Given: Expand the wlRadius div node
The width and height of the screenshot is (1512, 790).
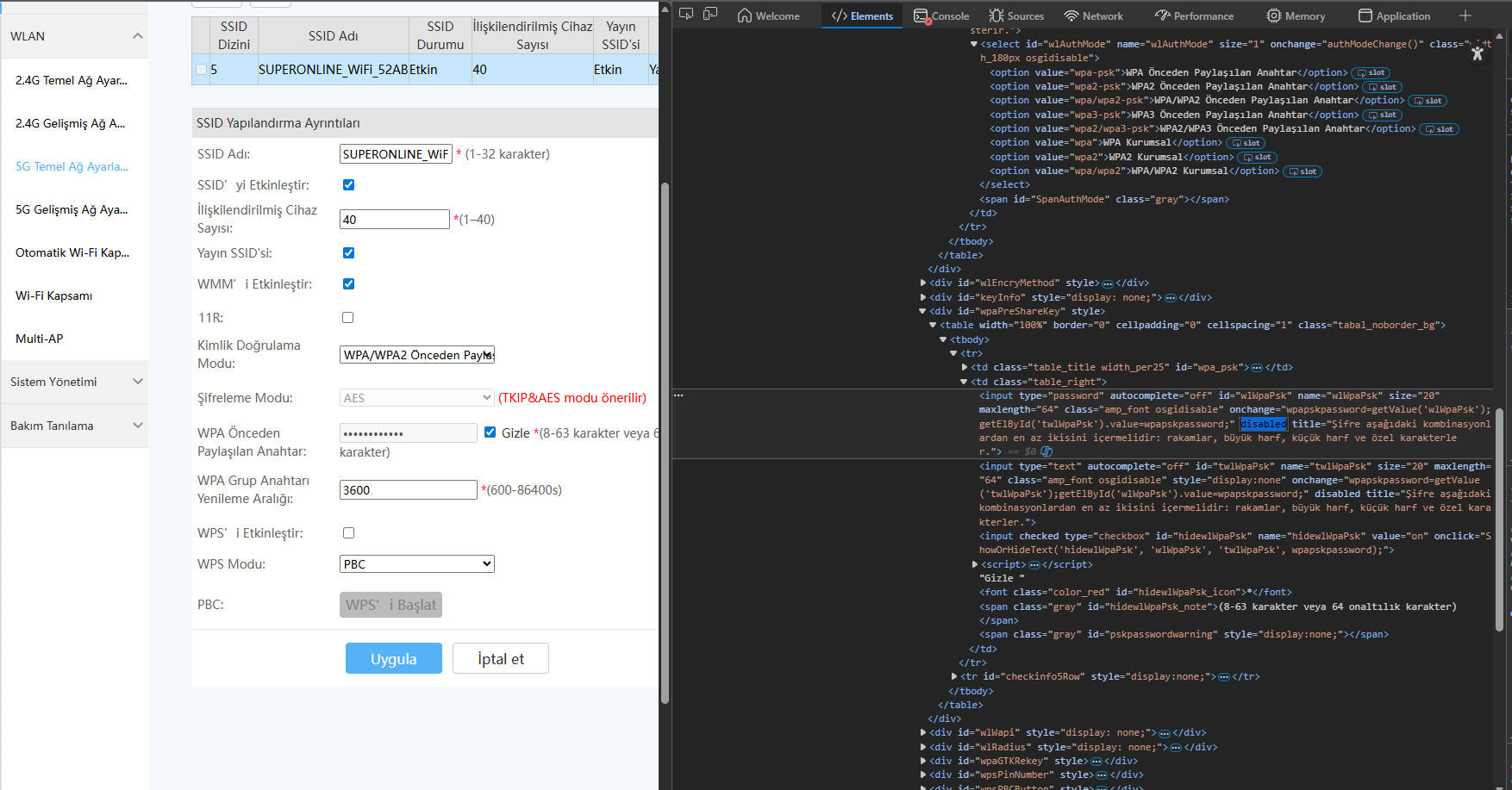Looking at the screenshot, I should (923, 748).
